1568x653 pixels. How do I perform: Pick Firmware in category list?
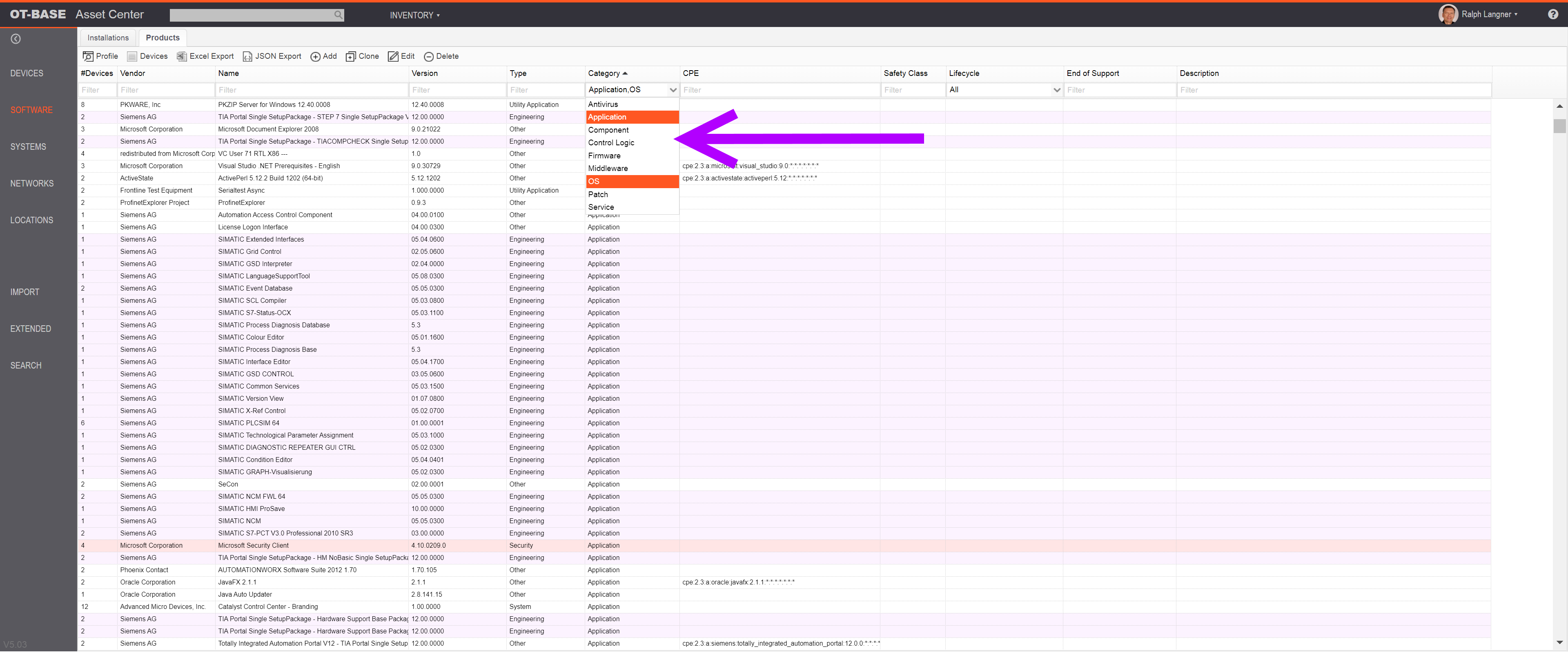632,155
